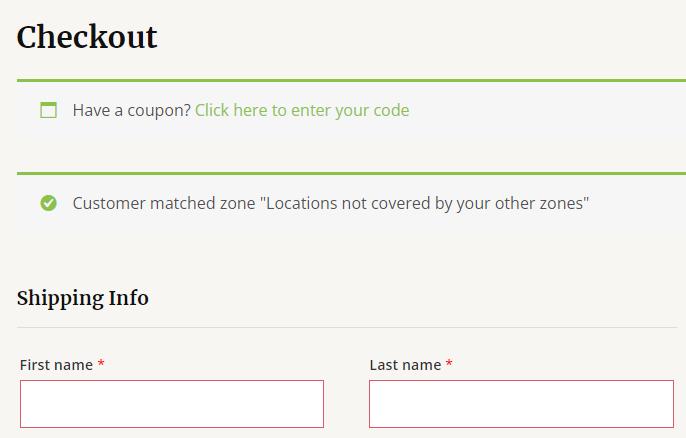Click the coupon icon beside "Have a coupon?"
This screenshot has width=686, height=438.
[x=48, y=110]
